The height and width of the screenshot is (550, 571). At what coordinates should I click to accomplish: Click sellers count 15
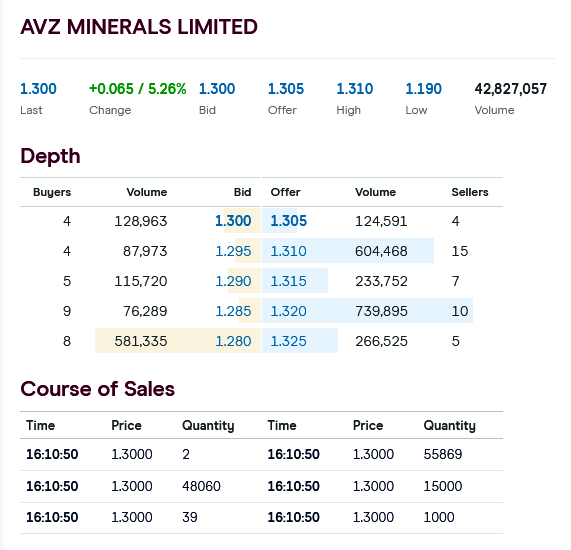(x=460, y=251)
